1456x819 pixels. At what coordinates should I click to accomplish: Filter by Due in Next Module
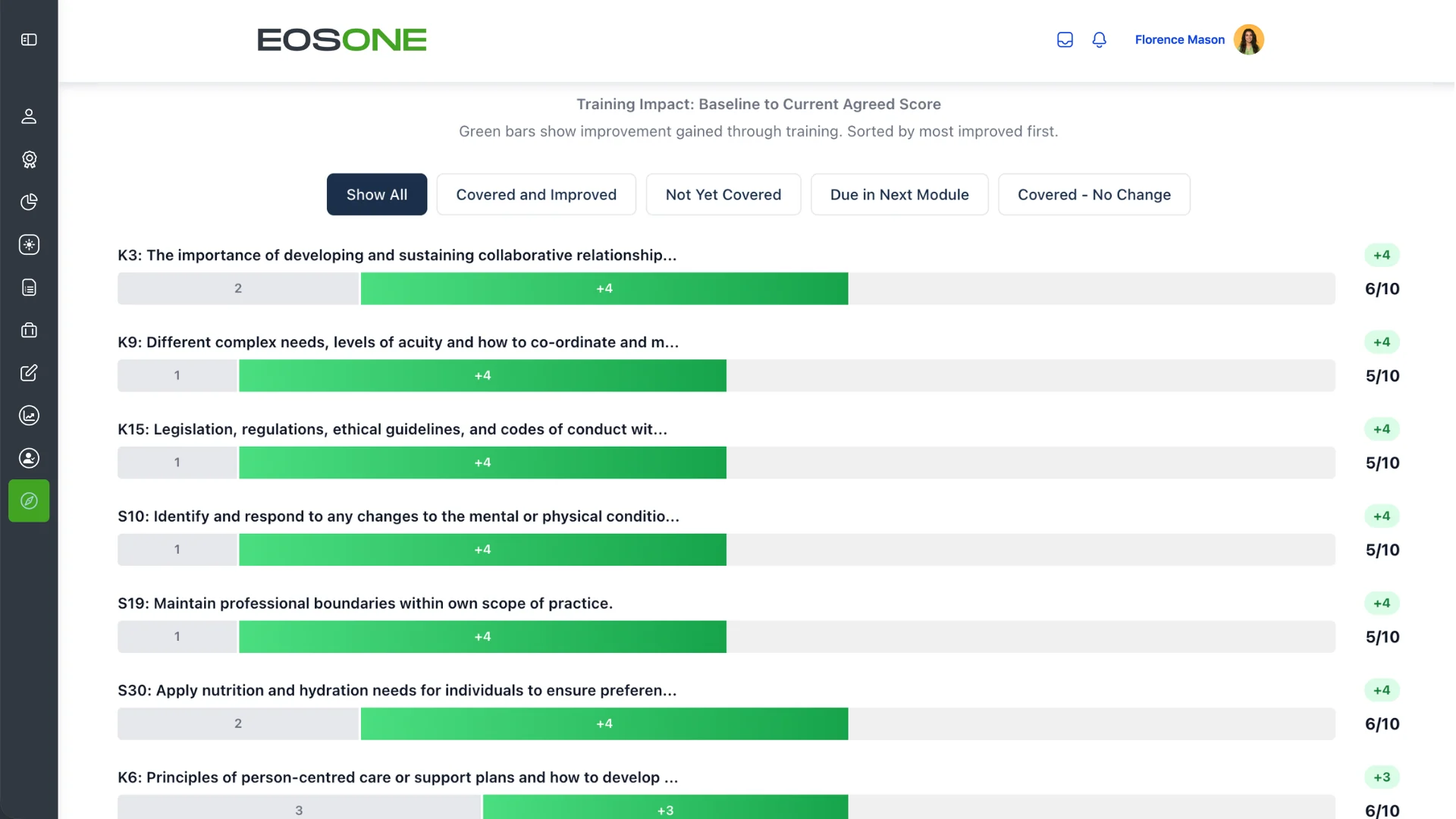(x=899, y=194)
